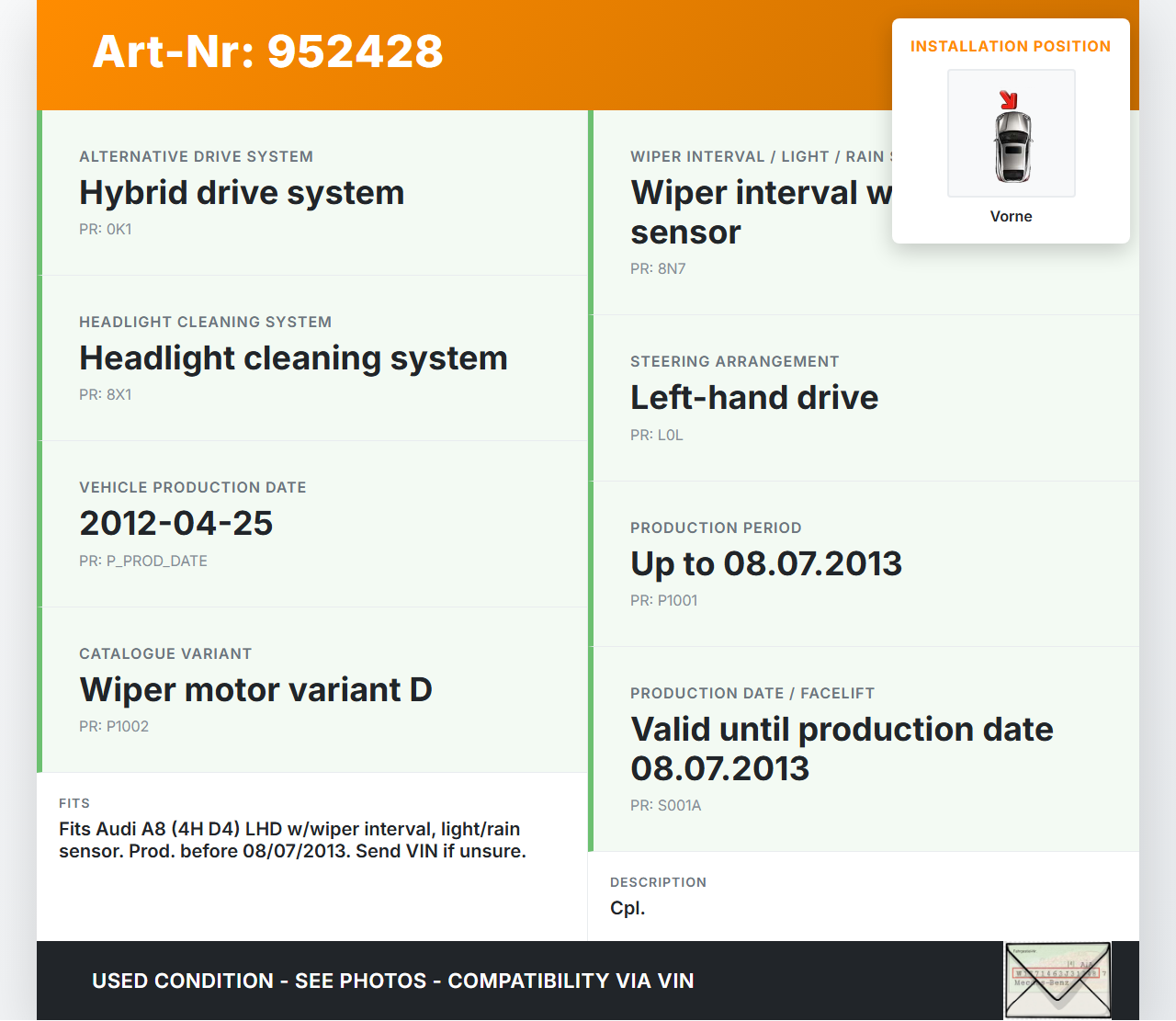Click the Wiper interval sensor heading
This screenshot has height=1021, width=1176.
(x=759, y=212)
